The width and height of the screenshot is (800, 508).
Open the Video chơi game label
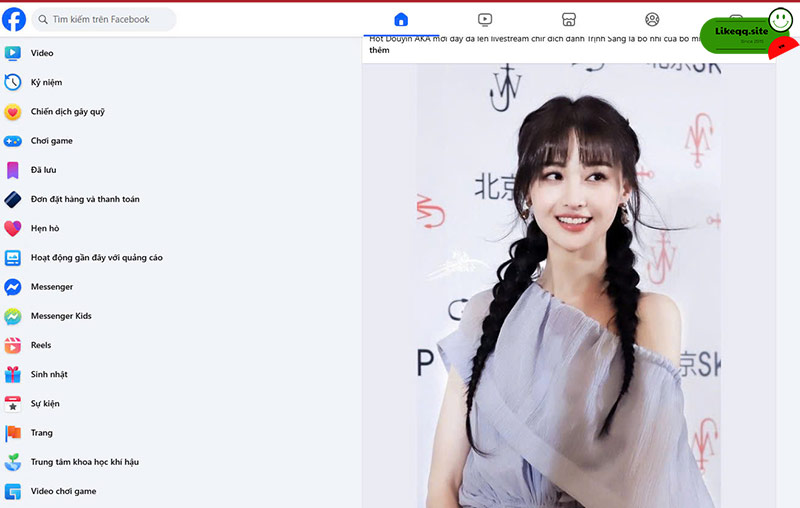coord(63,491)
